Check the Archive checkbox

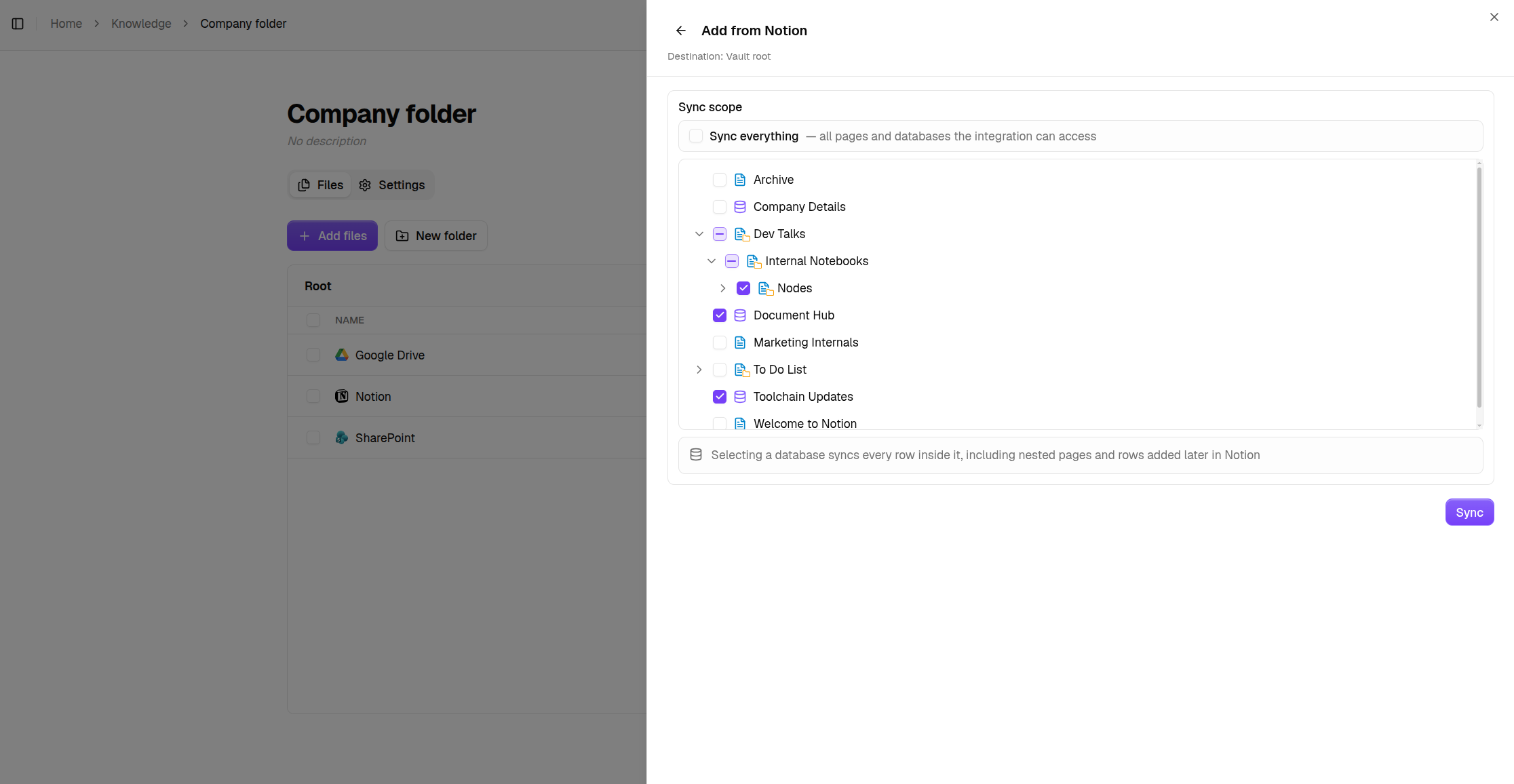720,180
